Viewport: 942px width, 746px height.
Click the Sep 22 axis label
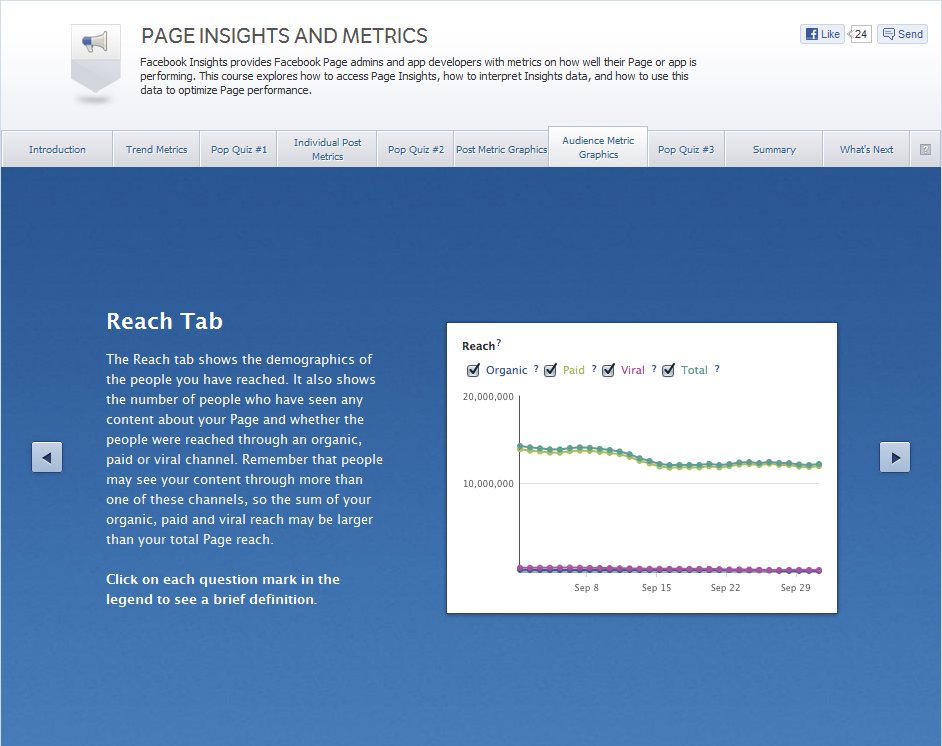pos(725,587)
